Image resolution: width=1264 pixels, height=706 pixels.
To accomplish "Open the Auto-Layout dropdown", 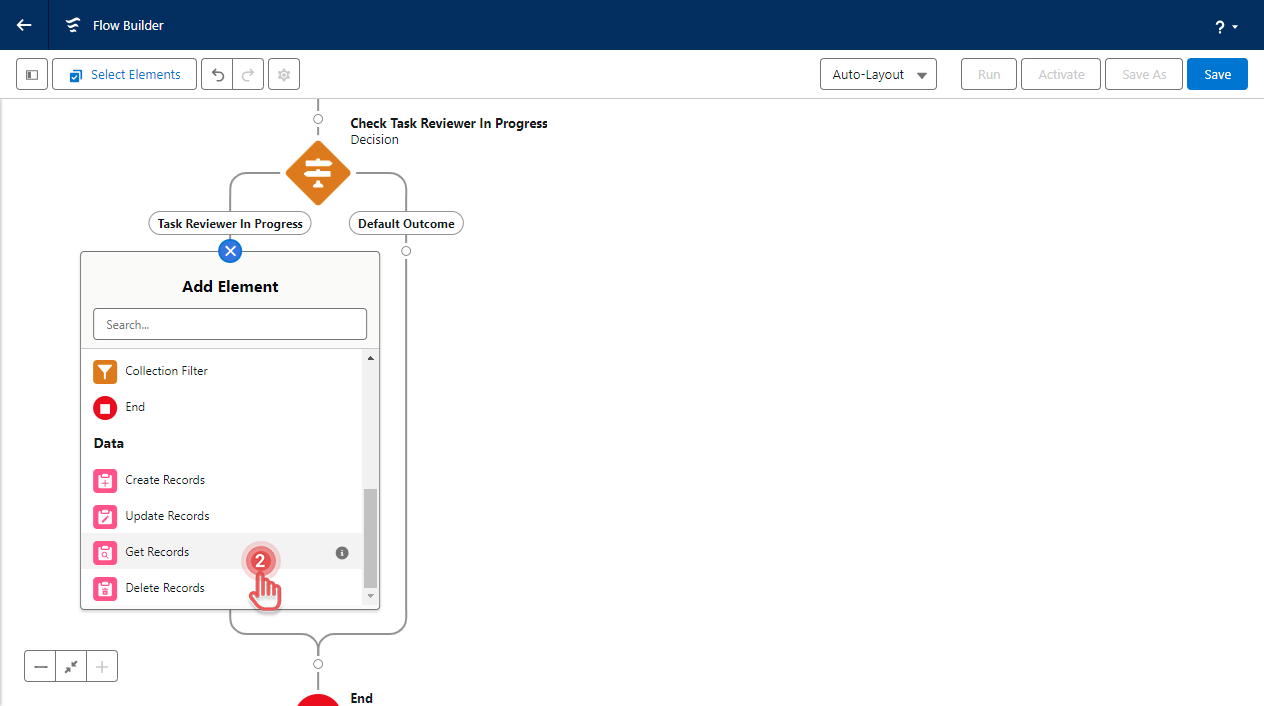I will click(x=877, y=75).
